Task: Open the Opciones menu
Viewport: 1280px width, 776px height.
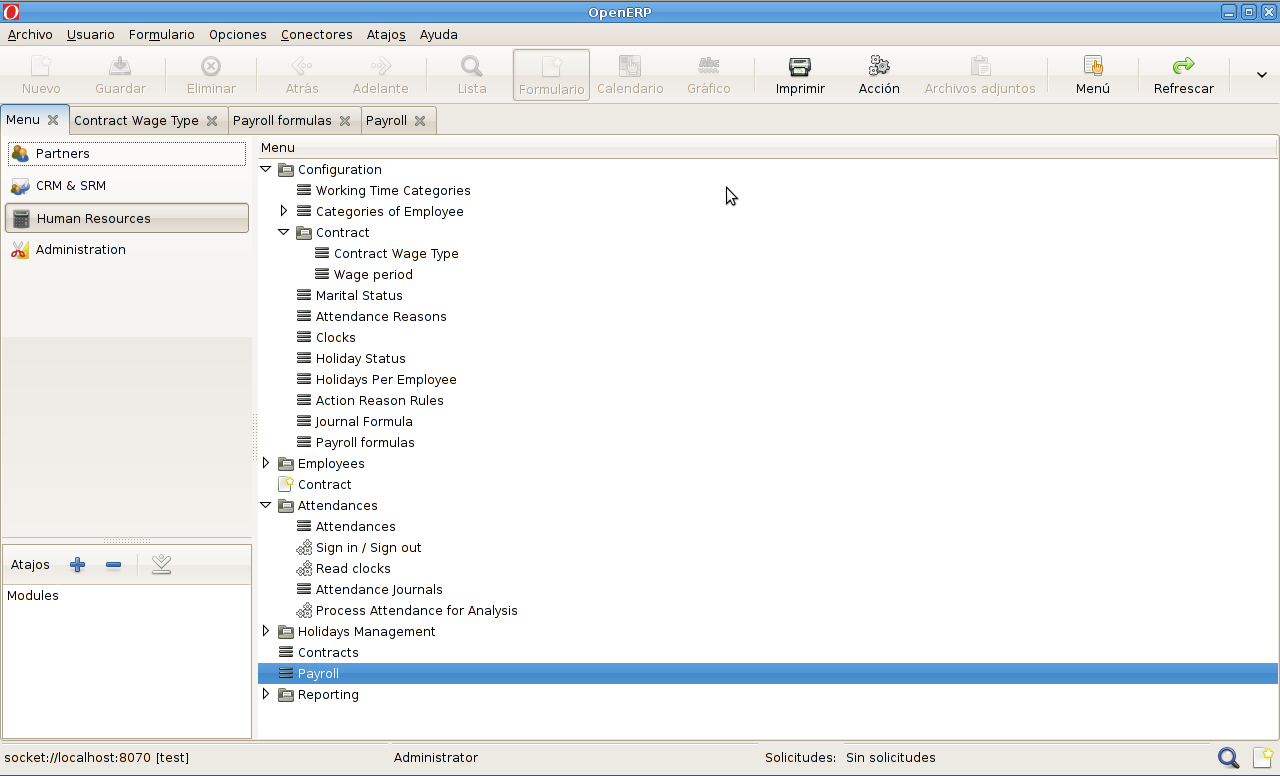Action: pos(238,34)
